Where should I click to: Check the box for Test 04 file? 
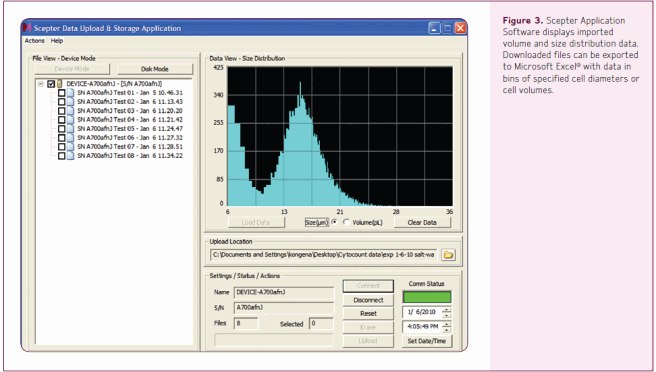click(62, 120)
